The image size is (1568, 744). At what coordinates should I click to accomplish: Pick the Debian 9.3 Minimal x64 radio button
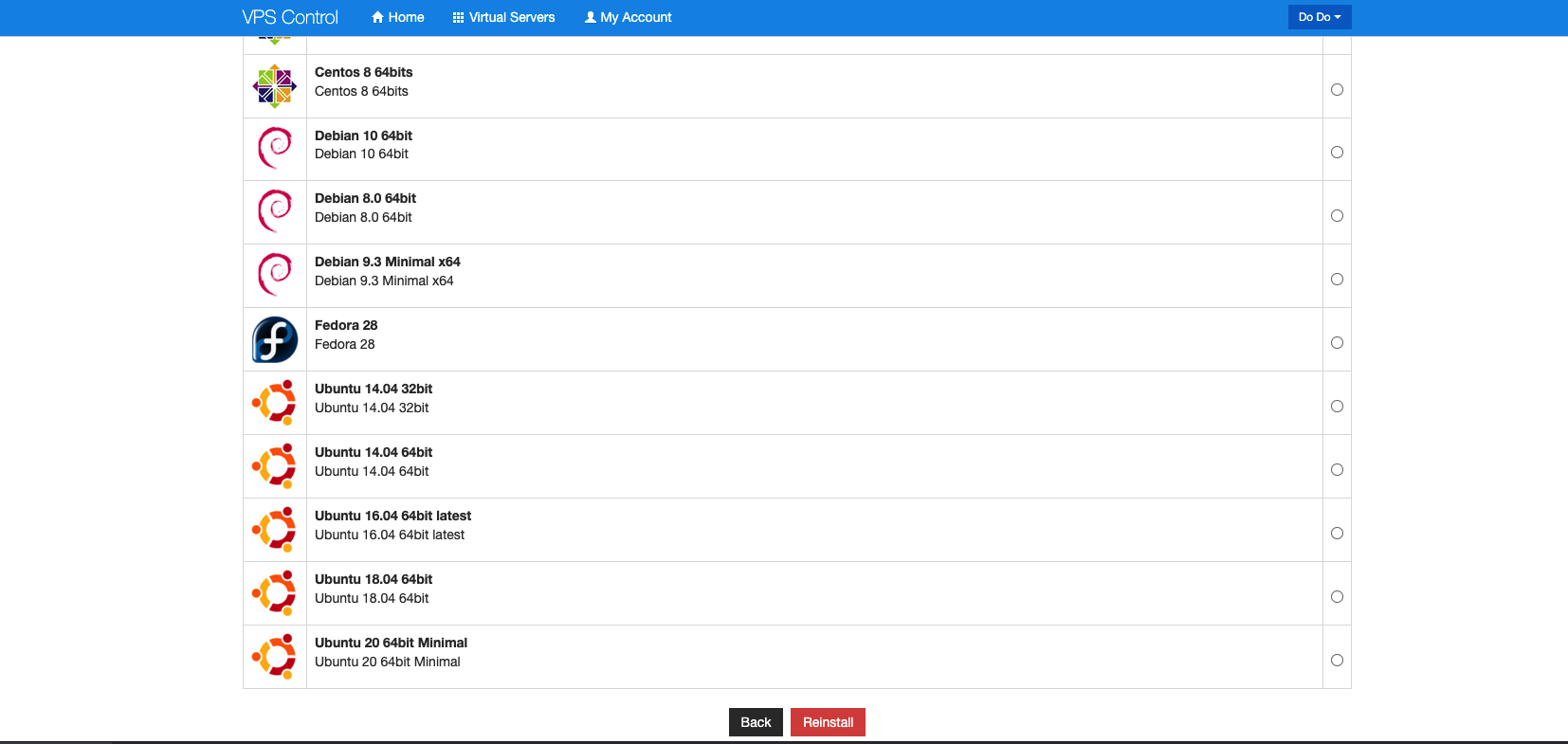[x=1337, y=279]
